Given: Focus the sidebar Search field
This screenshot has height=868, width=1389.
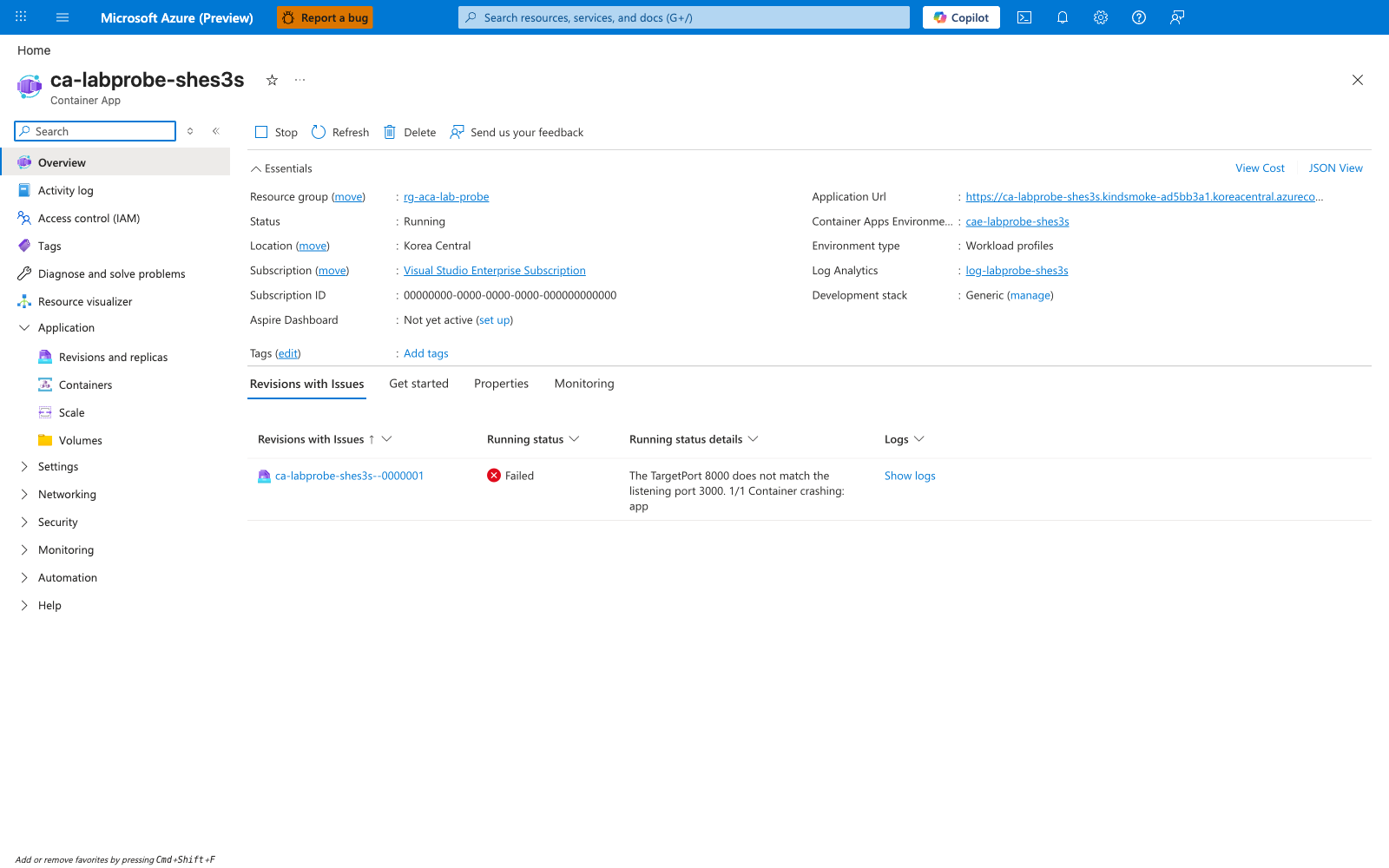Looking at the screenshot, I should click(x=95, y=131).
